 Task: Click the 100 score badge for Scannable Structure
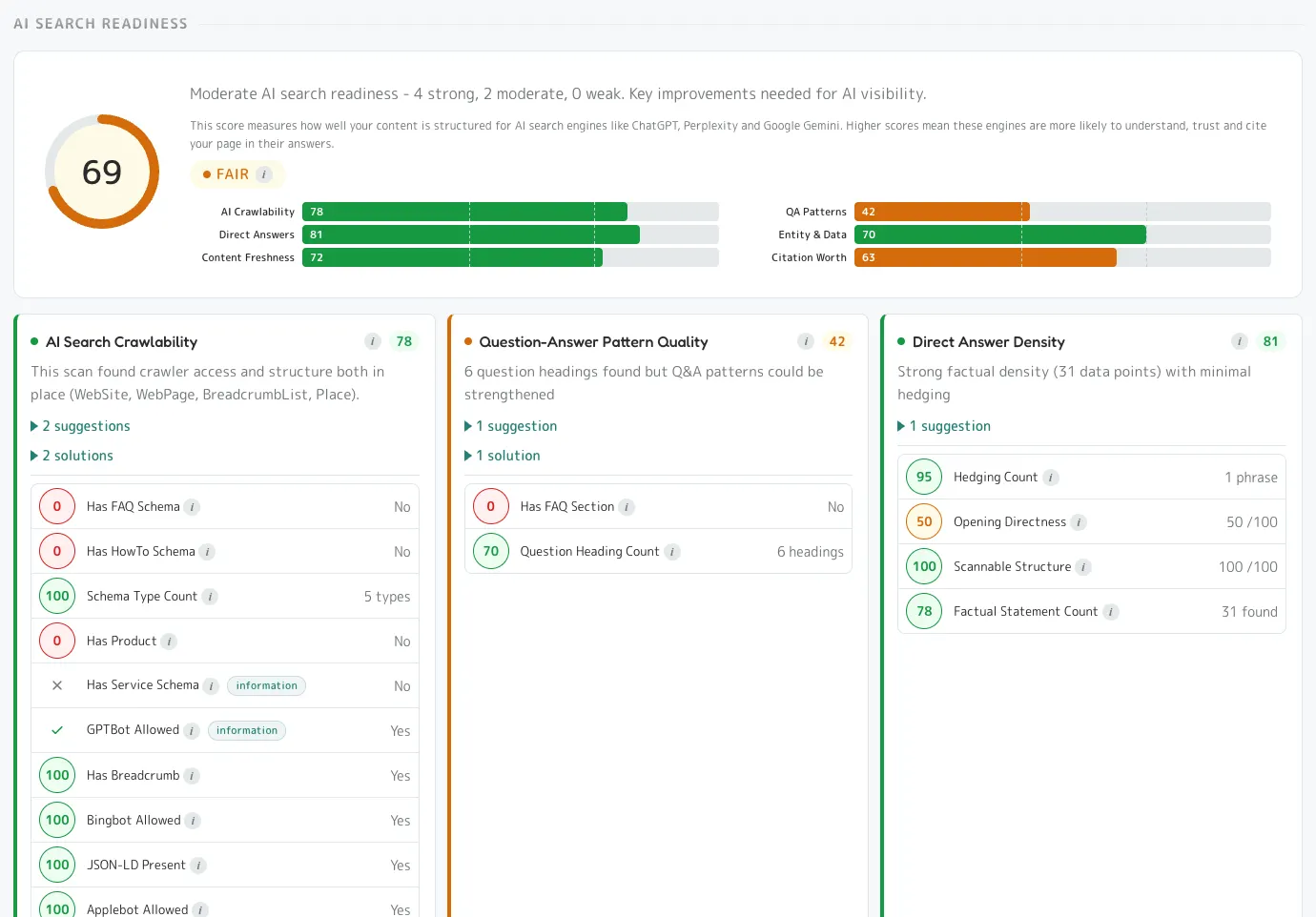point(924,566)
